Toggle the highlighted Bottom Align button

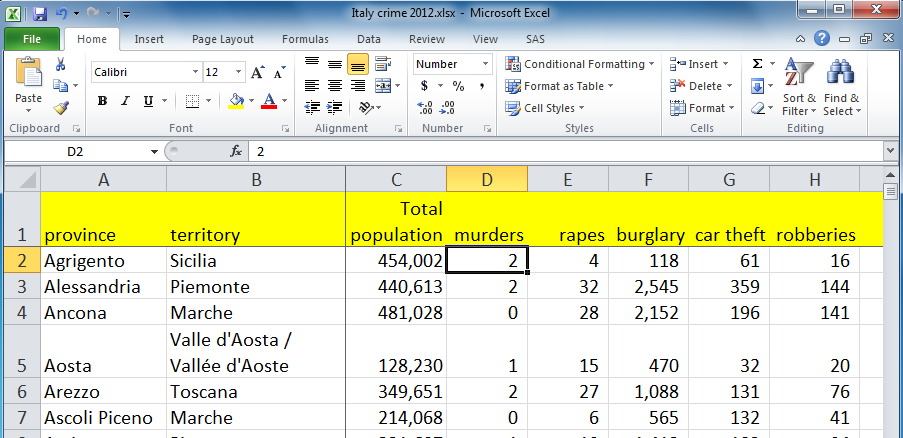[x=358, y=64]
